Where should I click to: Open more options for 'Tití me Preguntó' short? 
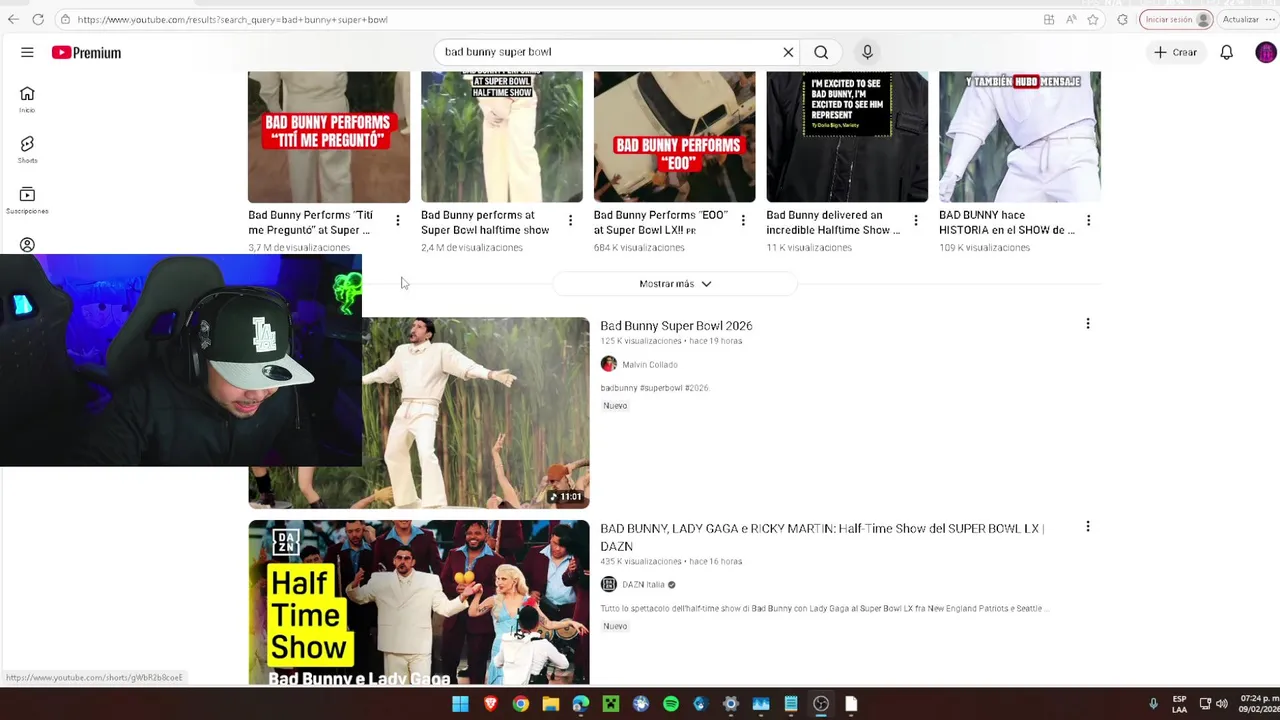[x=398, y=220]
